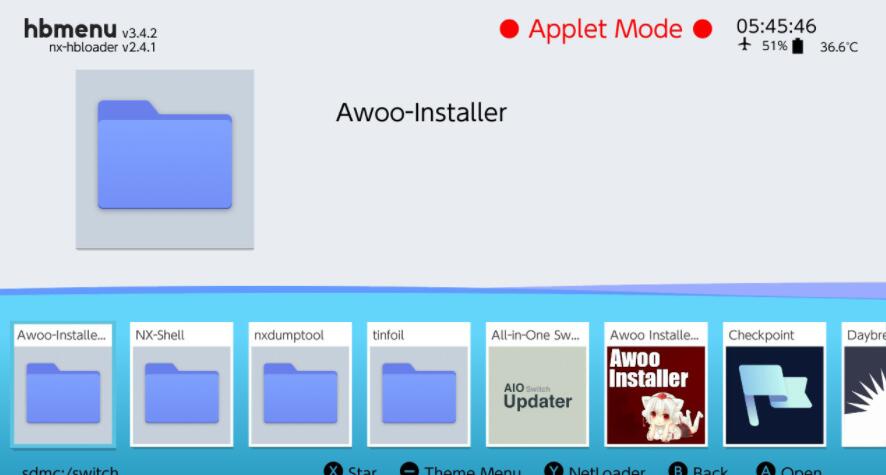Click the Y NetLoader button hint
Screen dimensions: 886x475
click(594, 470)
